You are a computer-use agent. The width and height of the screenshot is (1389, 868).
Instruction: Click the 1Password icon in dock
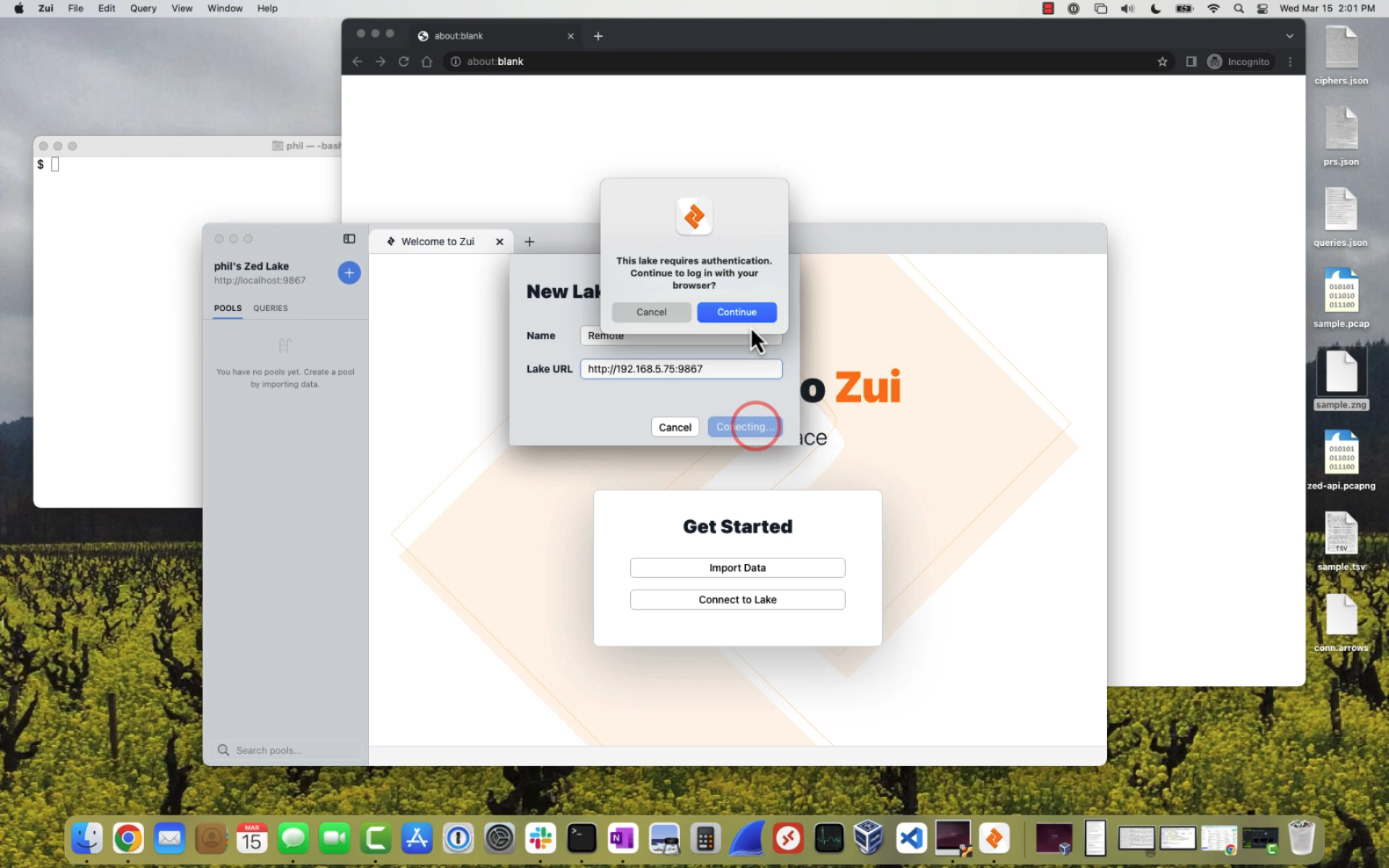click(x=457, y=838)
